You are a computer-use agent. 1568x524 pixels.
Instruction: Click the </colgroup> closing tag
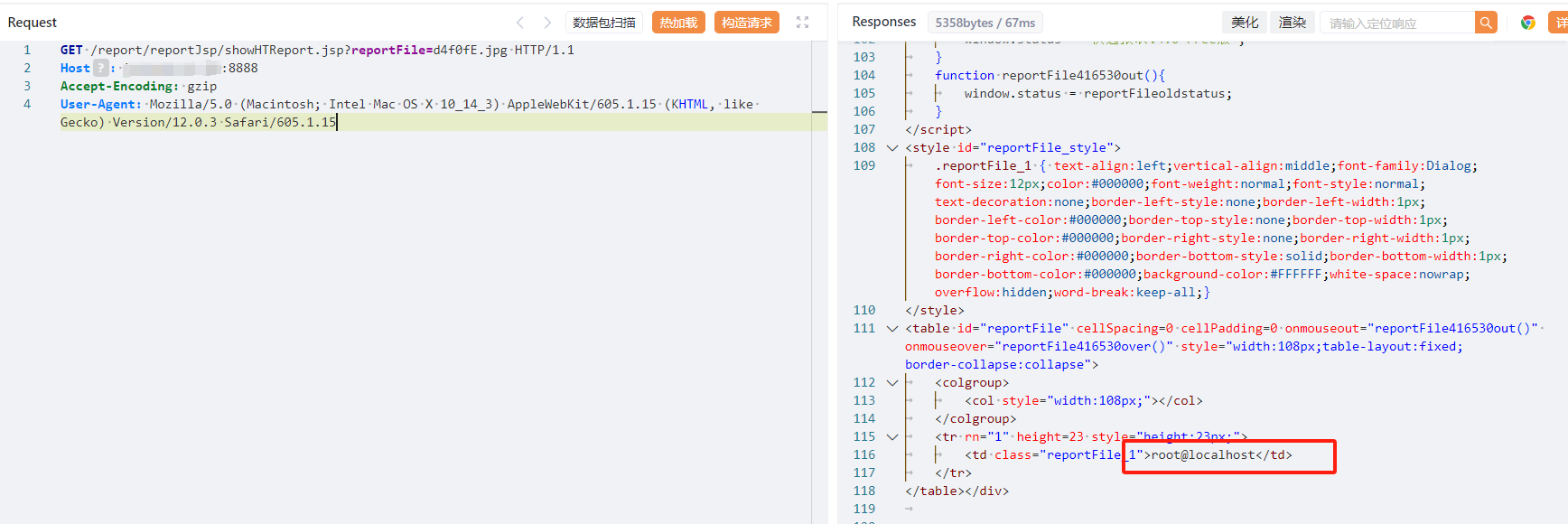975,418
